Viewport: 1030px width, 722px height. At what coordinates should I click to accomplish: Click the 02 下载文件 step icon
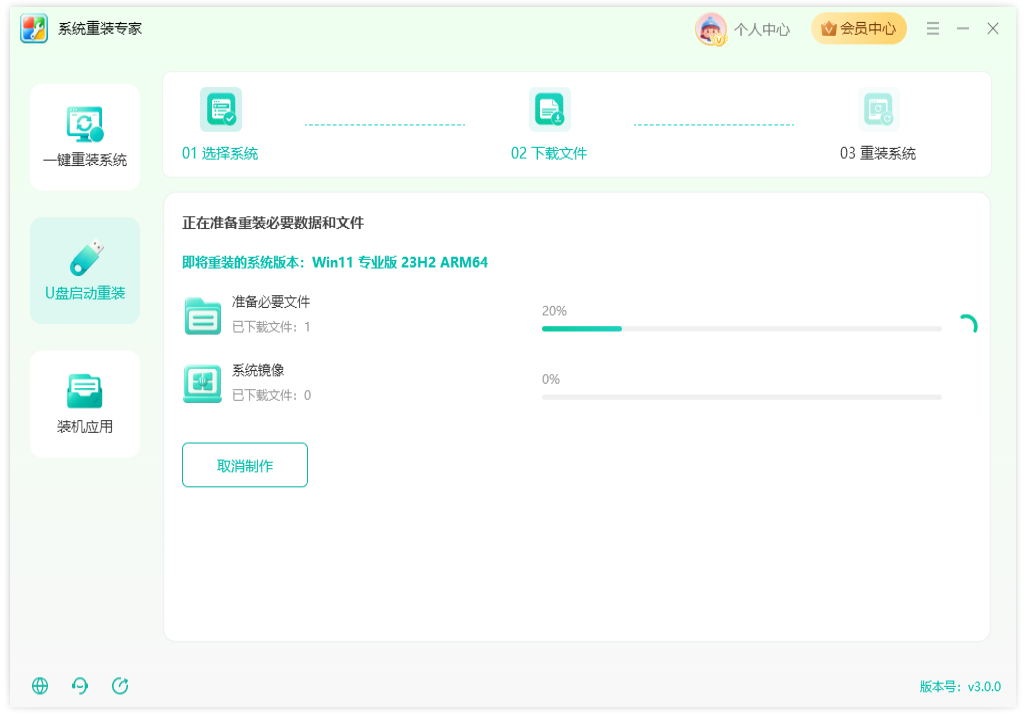click(x=550, y=110)
